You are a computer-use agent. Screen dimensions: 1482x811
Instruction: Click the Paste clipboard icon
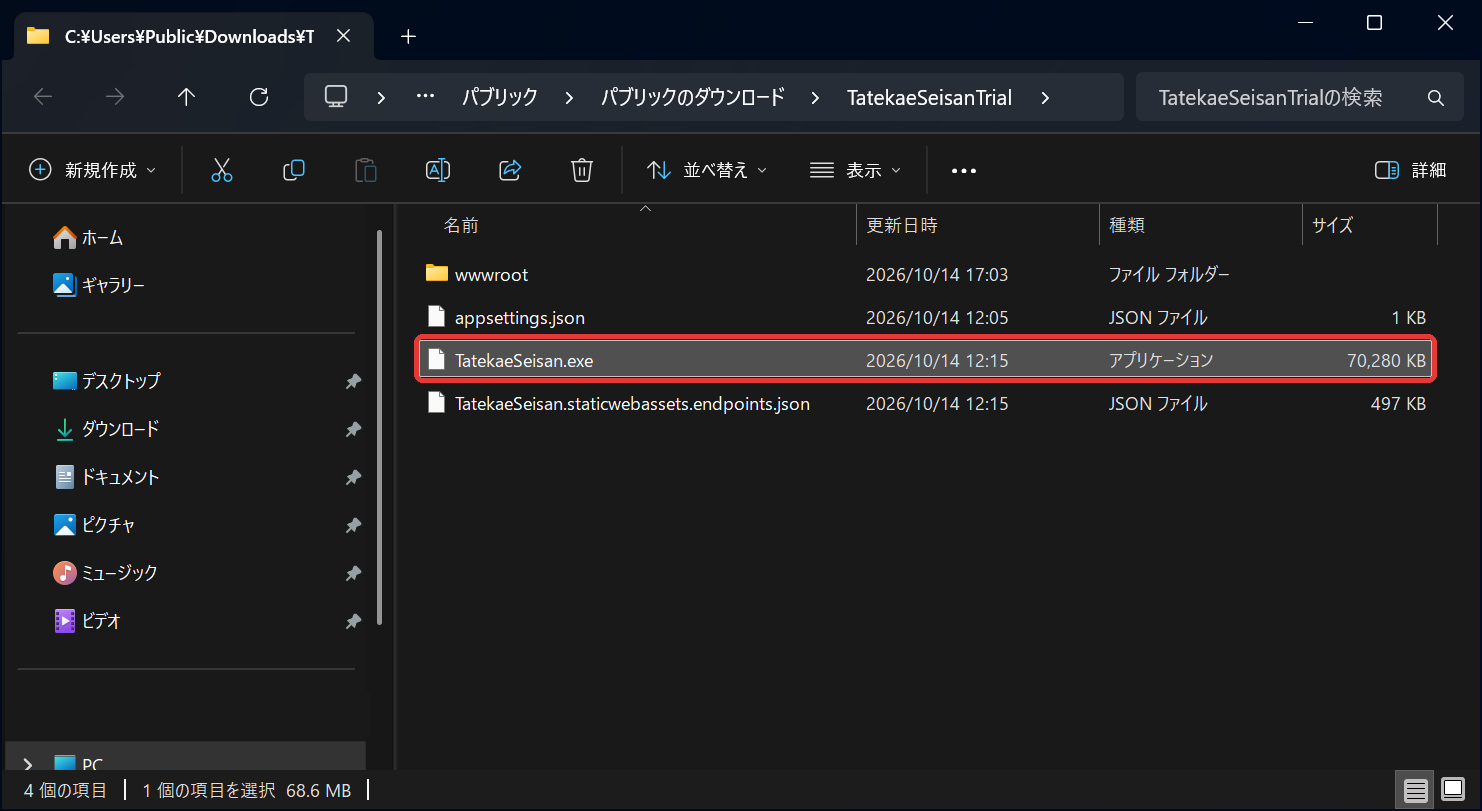366,170
